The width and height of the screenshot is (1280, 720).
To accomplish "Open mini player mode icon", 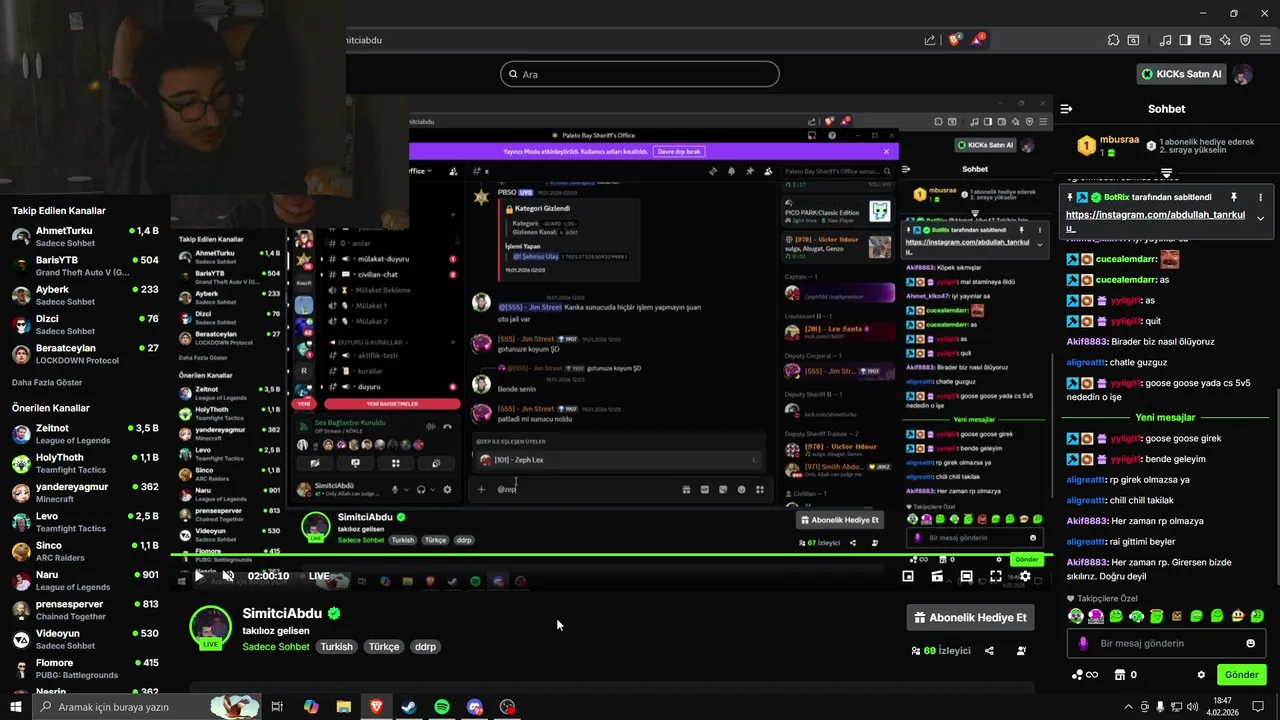I will coord(908,576).
